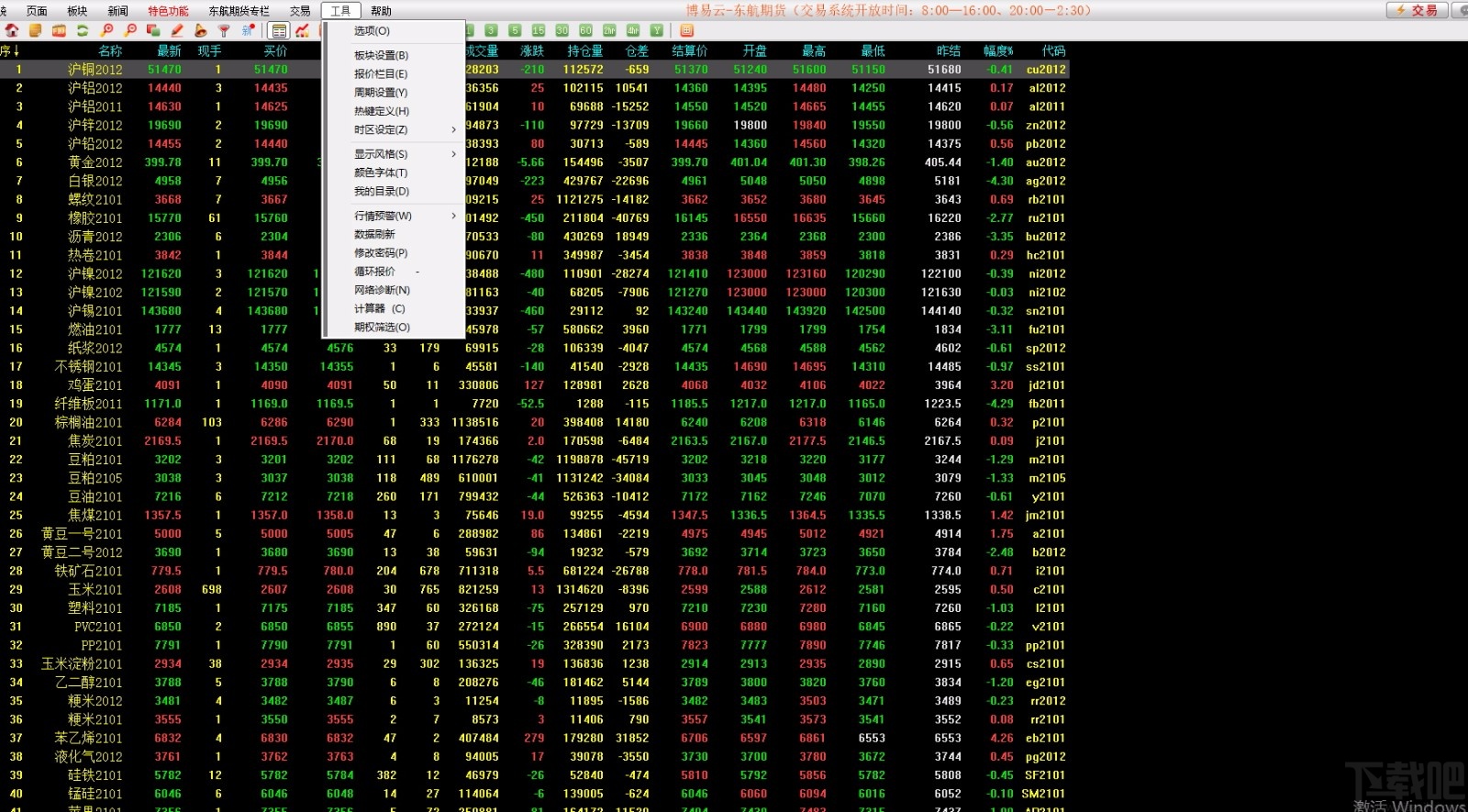Click the 持仓量 column header

click(x=584, y=51)
